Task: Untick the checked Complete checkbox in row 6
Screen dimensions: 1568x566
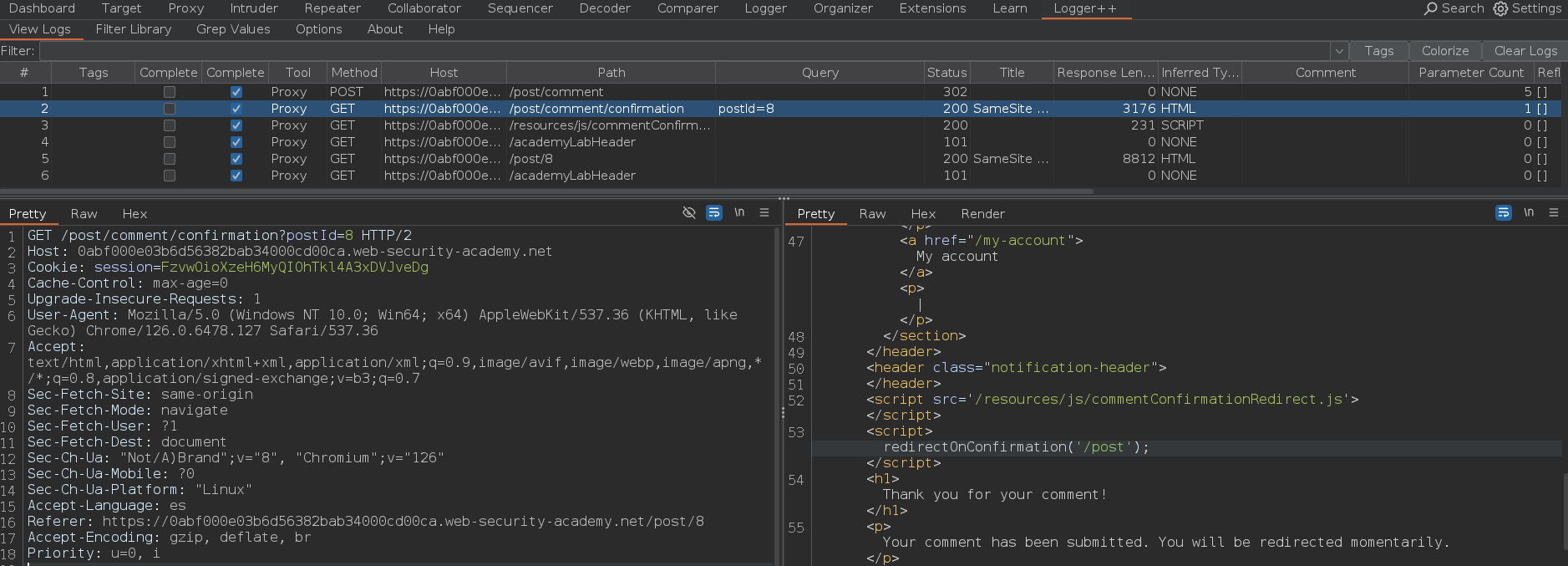Action: pyautogui.click(x=236, y=176)
